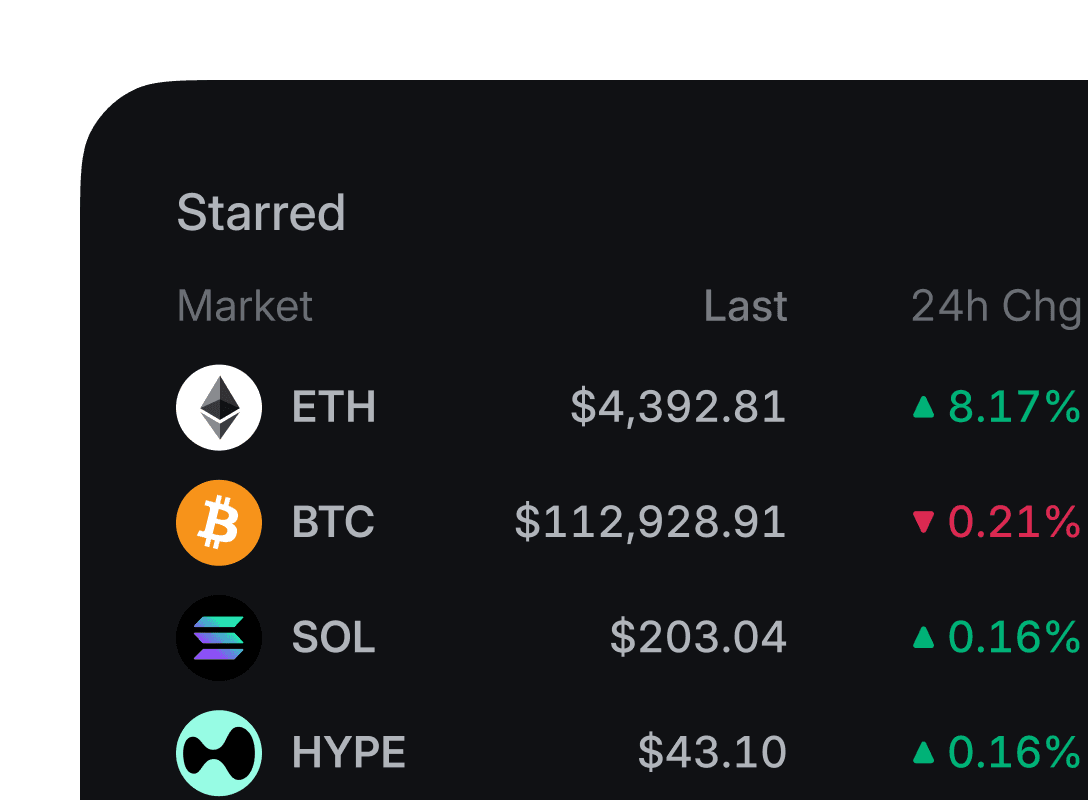The width and height of the screenshot is (1088, 800).
Task: Click the Bitcoin coin icon
Action: pos(219,522)
